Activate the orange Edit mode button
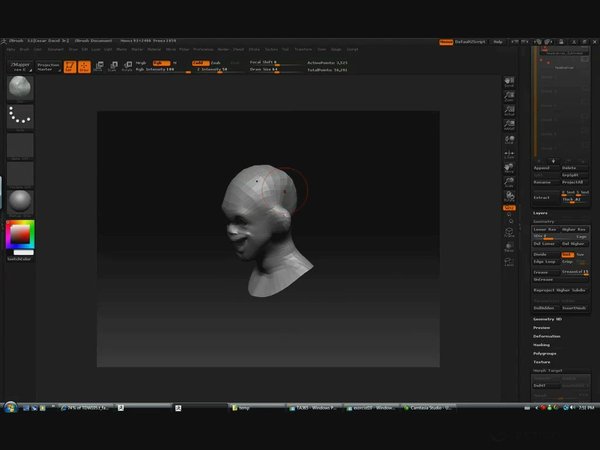 70,67
